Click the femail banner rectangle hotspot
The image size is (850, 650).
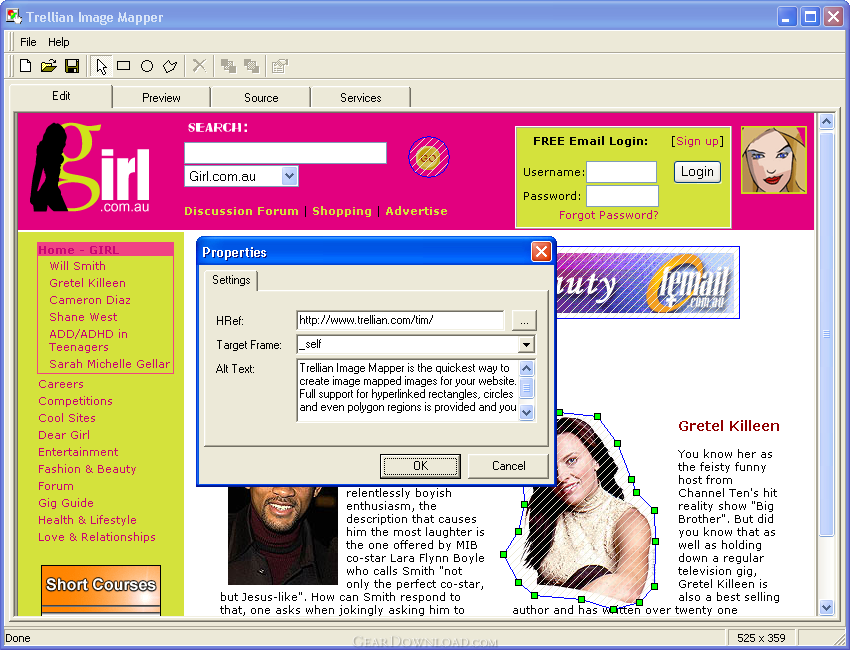[x=648, y=282]
